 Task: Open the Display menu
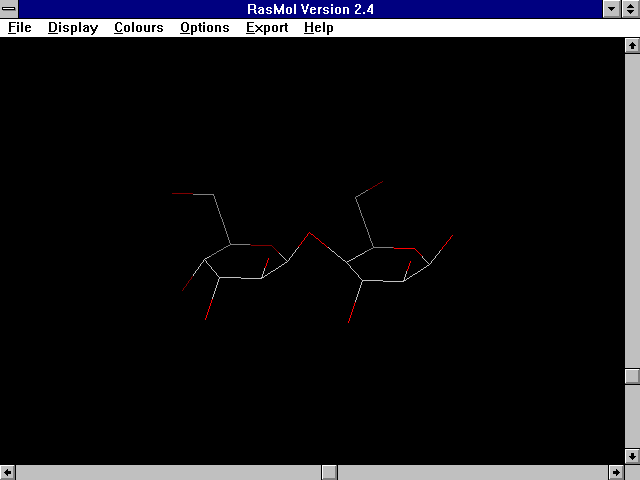[73, 28]
